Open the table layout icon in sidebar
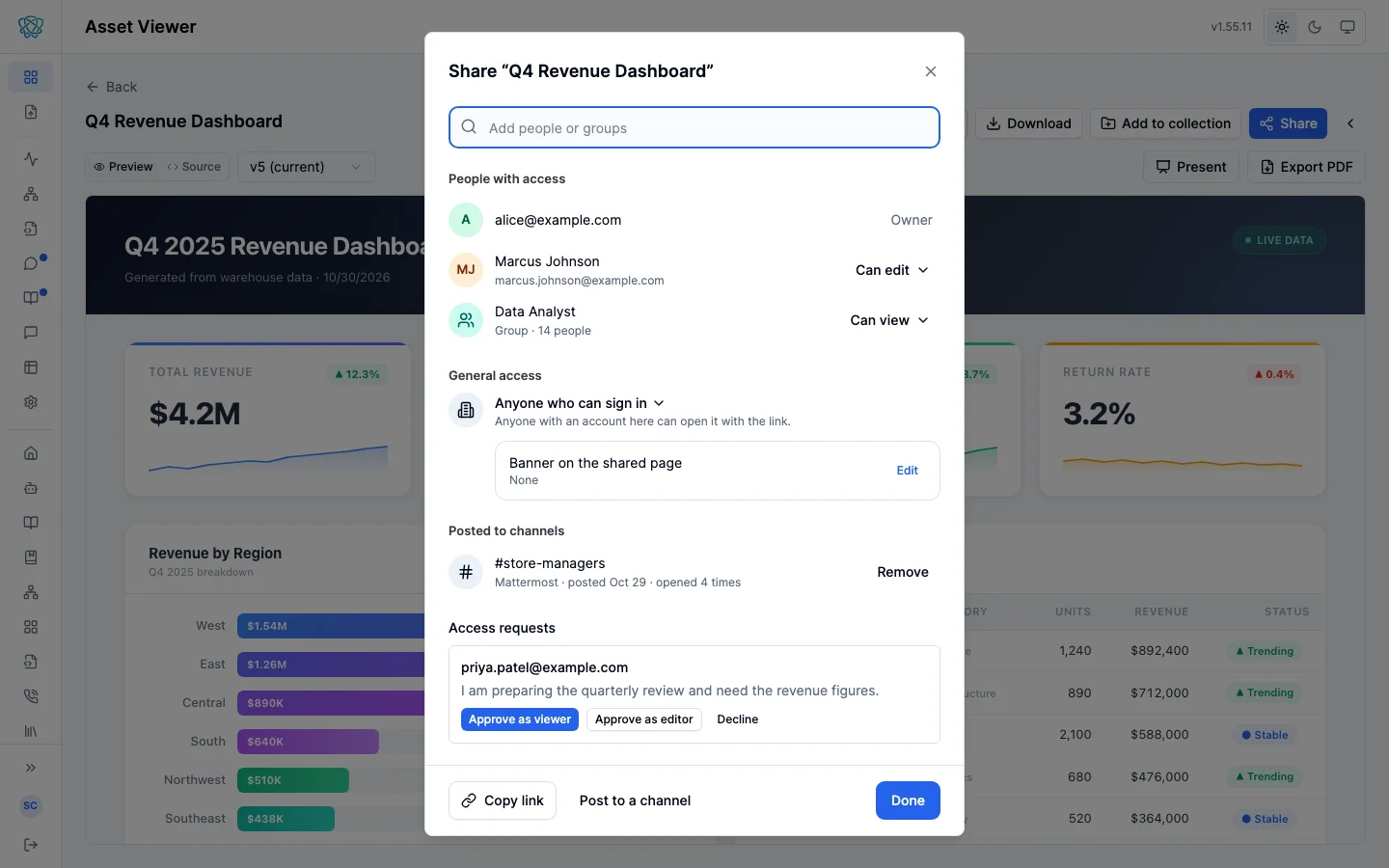1389x868 pixels. point(31,367)
